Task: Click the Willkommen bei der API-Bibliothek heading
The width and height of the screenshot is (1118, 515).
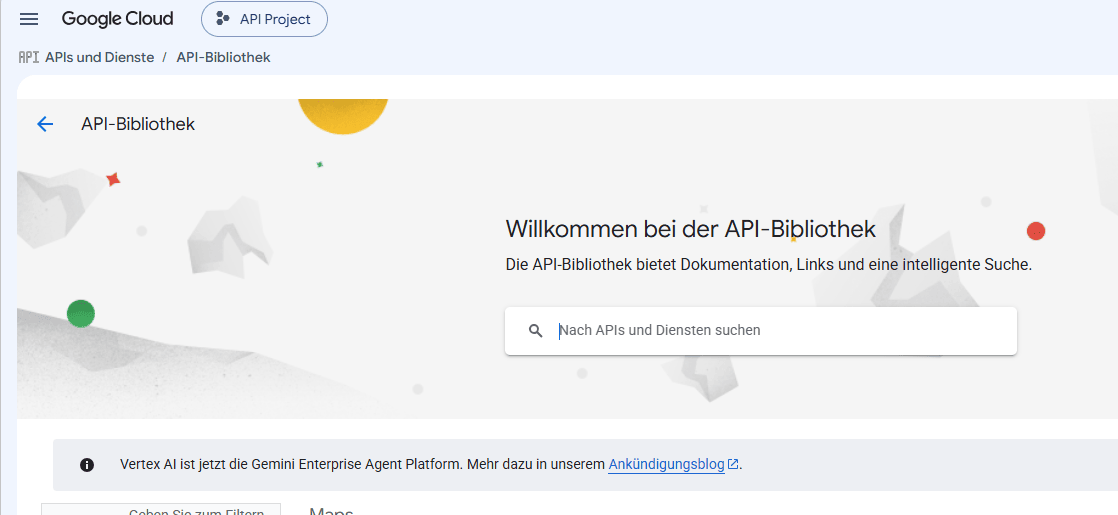Action: tap(690, 229)
